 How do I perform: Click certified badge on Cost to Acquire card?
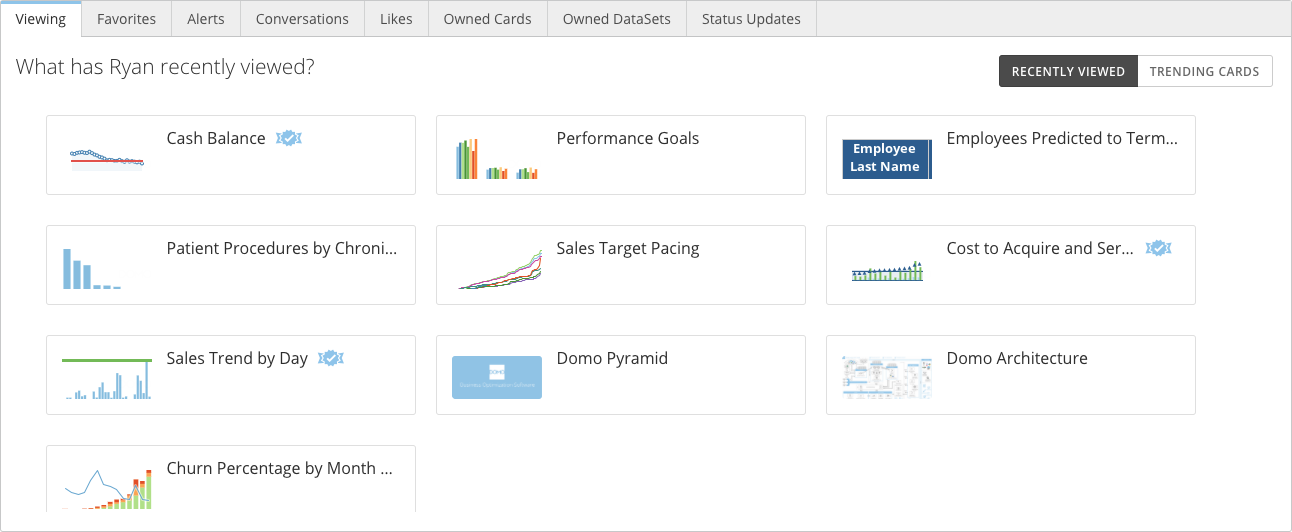point(1158,248)
